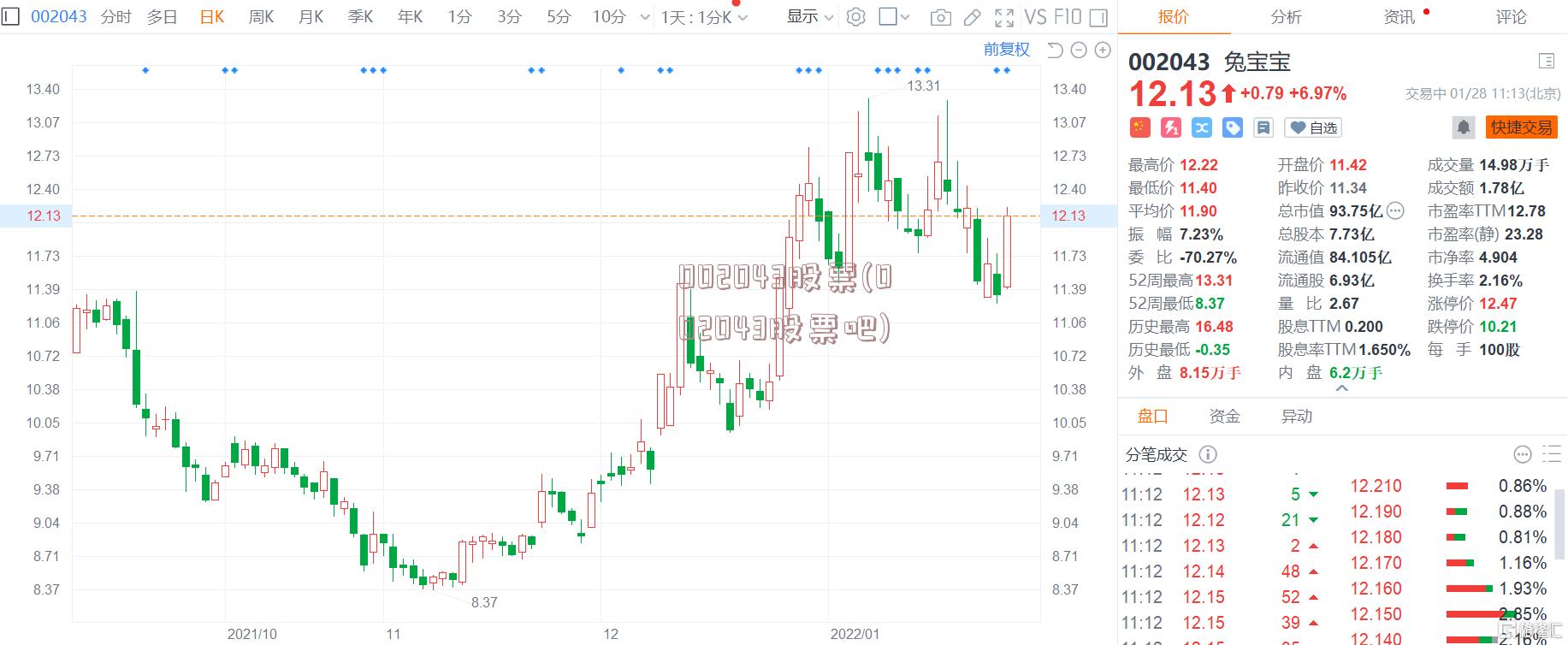This screenshot has height=645, width=1568.
Task: Click the 8.37 low price label
Action: [x=484, y=602]
